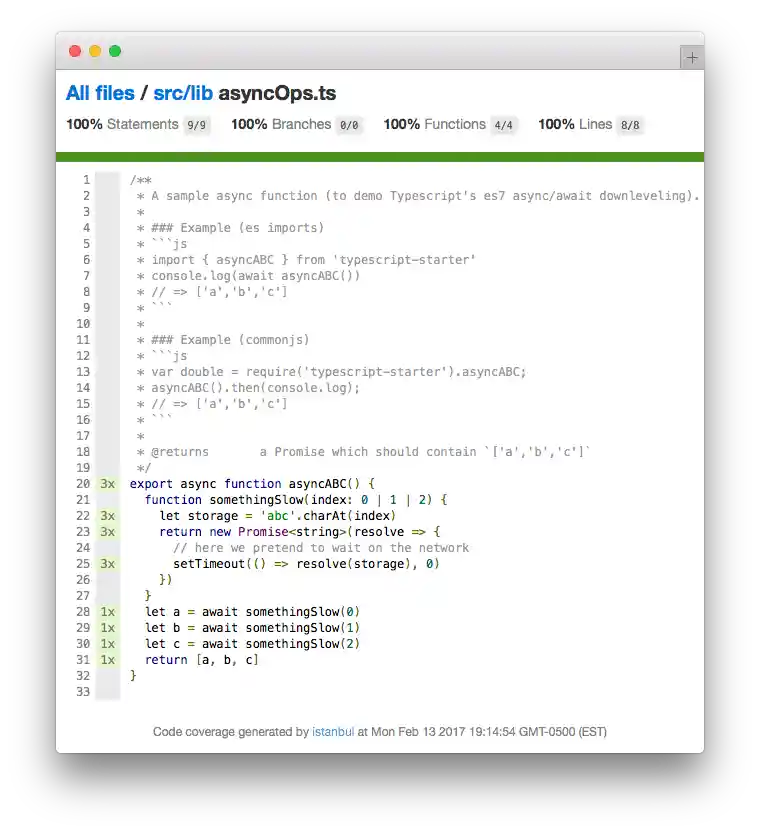Click the '@returns a Promise' comment line
Screen dimensions: 760x833
[364, 452]
